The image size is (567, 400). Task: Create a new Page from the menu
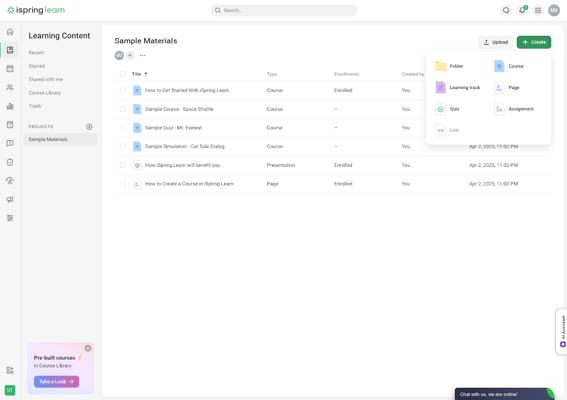click(507, 88)
